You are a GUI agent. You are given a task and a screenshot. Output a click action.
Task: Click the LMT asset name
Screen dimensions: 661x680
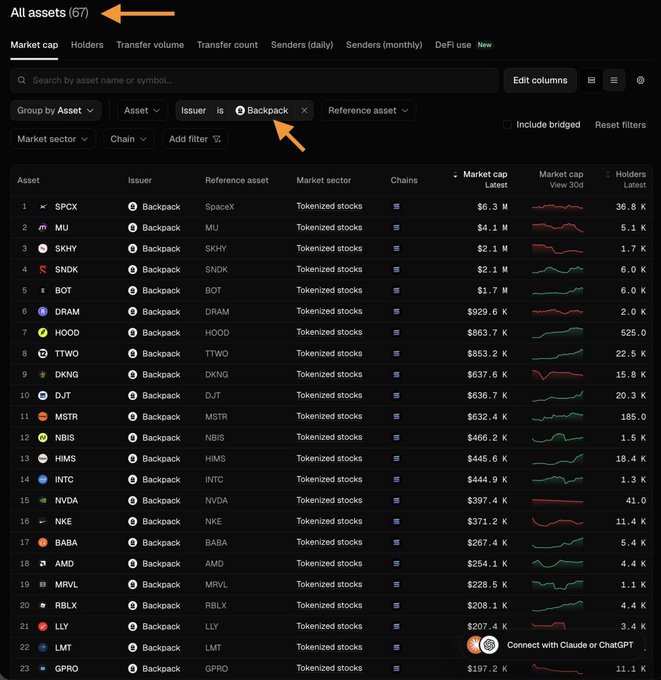[x=63, y=647]
